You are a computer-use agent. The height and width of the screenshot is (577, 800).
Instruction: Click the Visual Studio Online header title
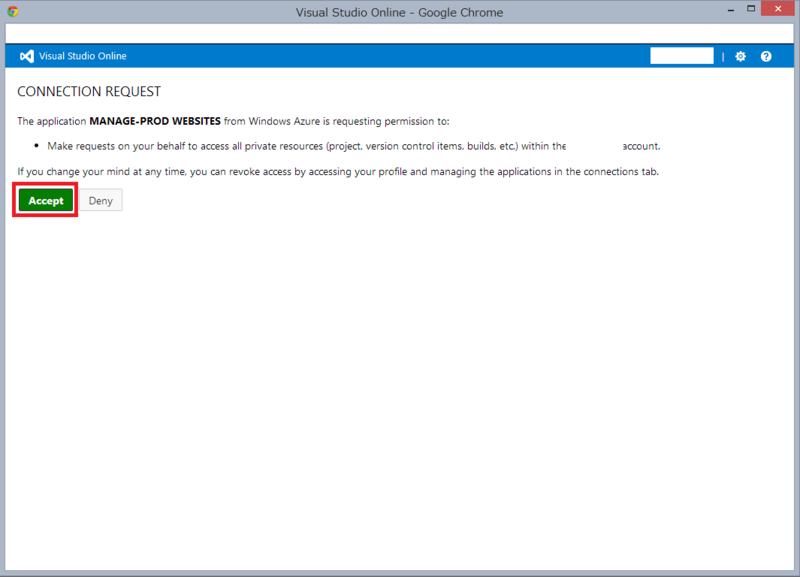point(83,56)
